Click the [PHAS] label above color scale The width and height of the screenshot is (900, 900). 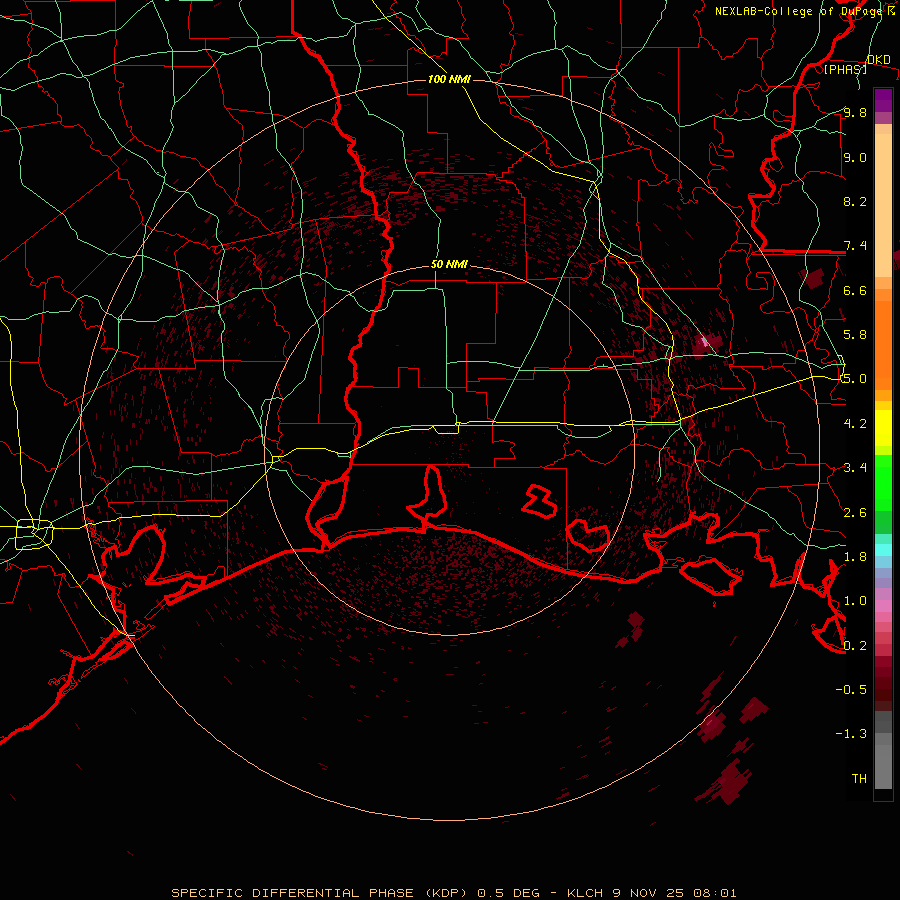[x=845, y=70]
